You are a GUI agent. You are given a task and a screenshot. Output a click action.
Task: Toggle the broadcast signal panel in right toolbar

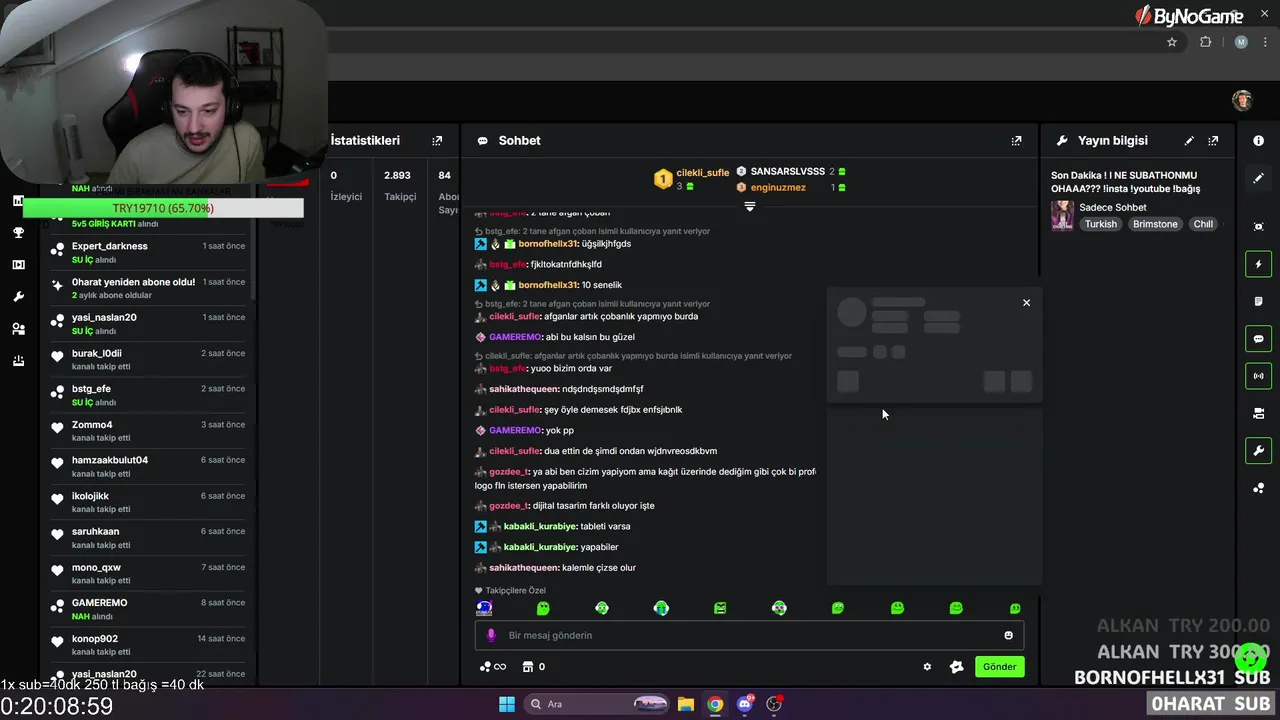click(x=1258, y=376)
